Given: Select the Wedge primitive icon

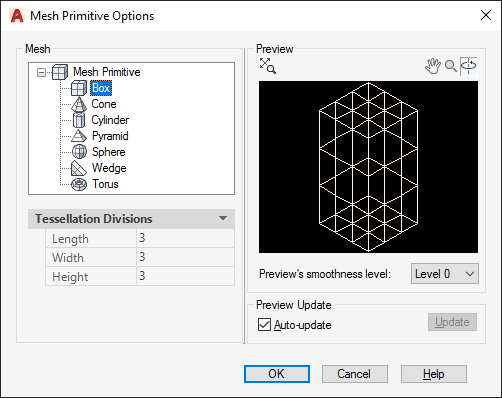Looking at the screenshot, I should (x=79, y=168).
